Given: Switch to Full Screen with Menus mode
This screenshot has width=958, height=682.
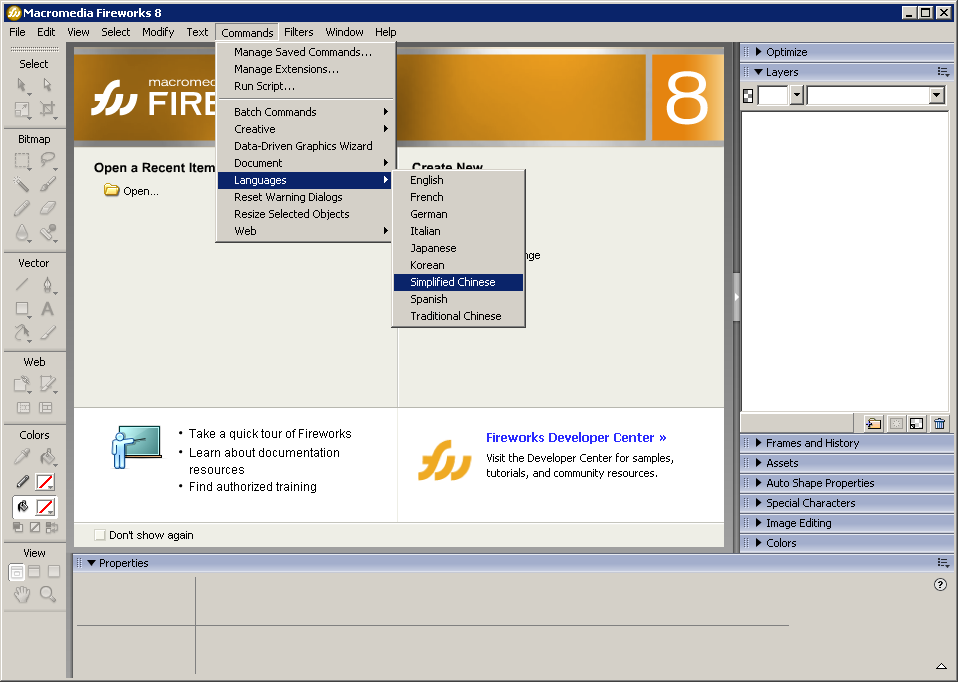Looking at the screenshot, I should 34,572.
